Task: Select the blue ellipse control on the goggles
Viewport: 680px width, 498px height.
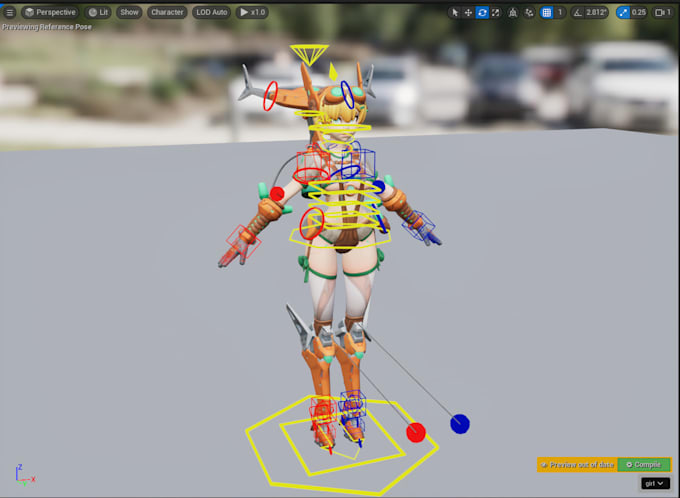Action: point(347,95)
